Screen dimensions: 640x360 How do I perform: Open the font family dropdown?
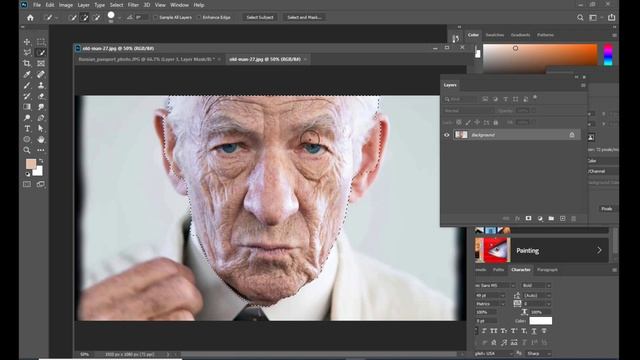[513, 286]
